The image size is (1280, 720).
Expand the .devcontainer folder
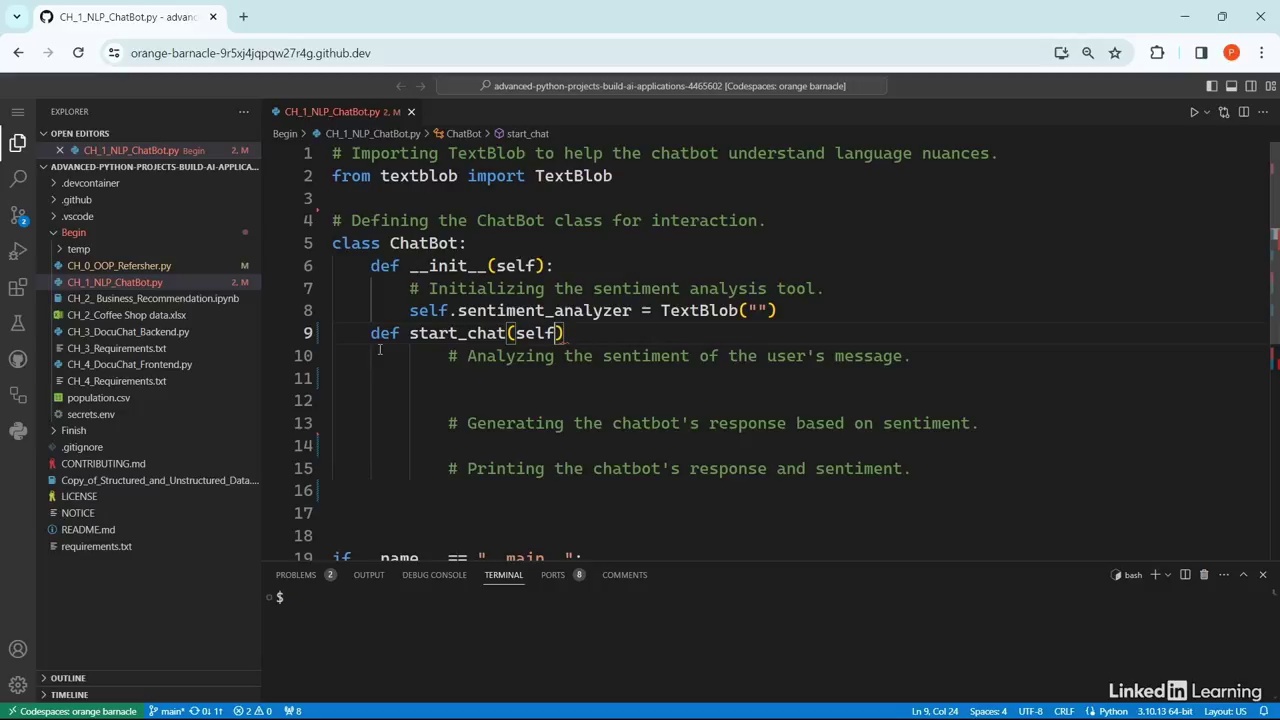coord(53,183)
